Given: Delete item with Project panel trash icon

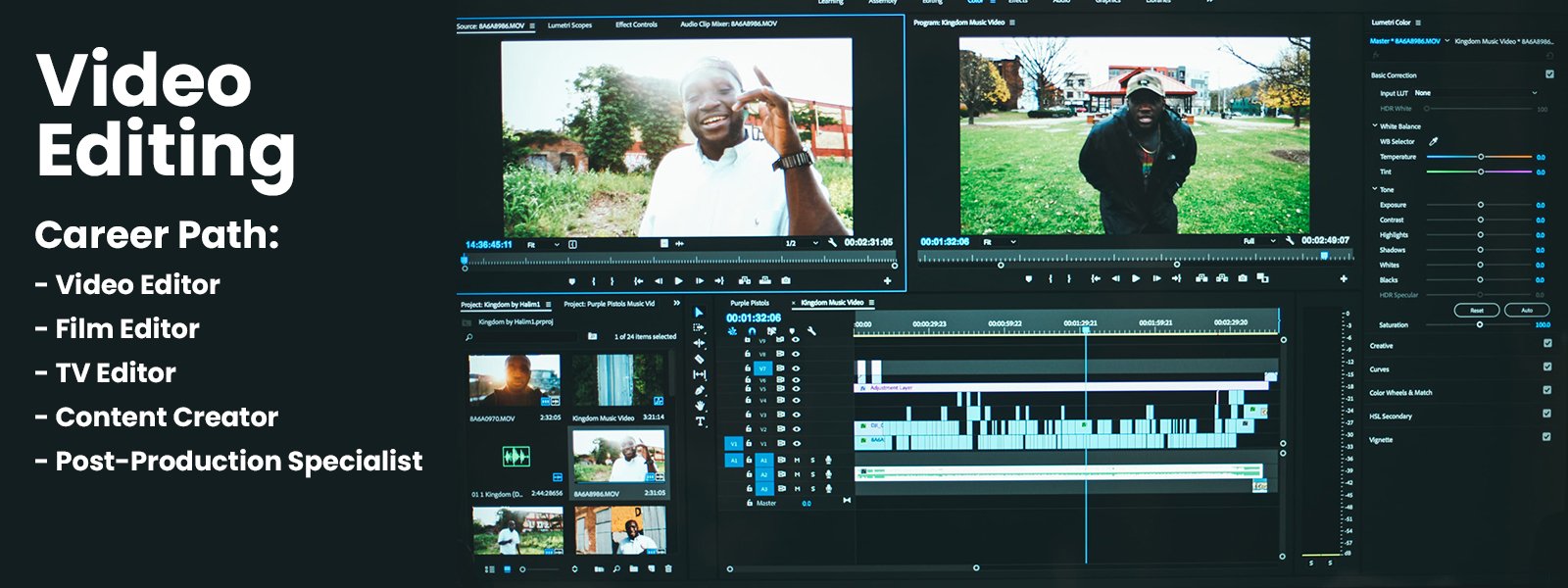Looking at the screenshot, I should tap(668, 569).
